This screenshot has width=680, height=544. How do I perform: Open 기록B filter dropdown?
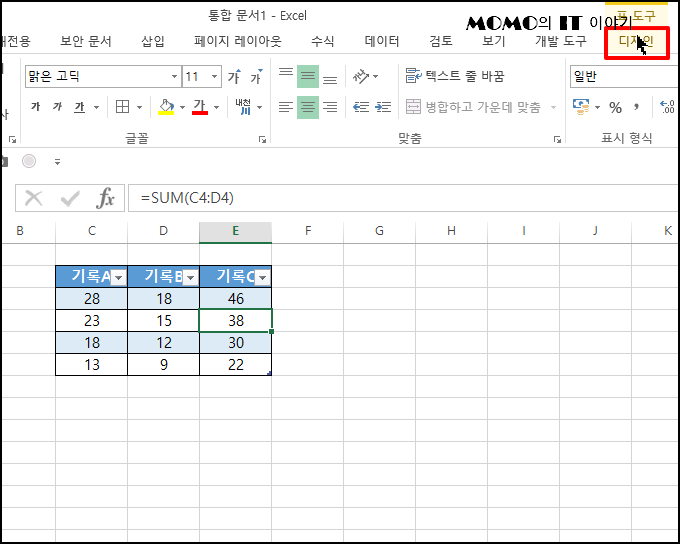[x=190, y=277]
